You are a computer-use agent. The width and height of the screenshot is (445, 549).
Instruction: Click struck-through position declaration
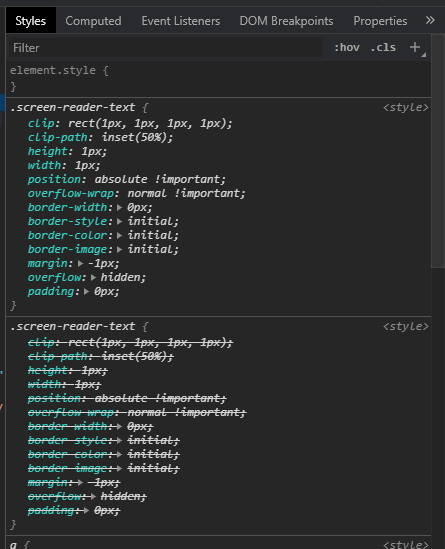127,398
